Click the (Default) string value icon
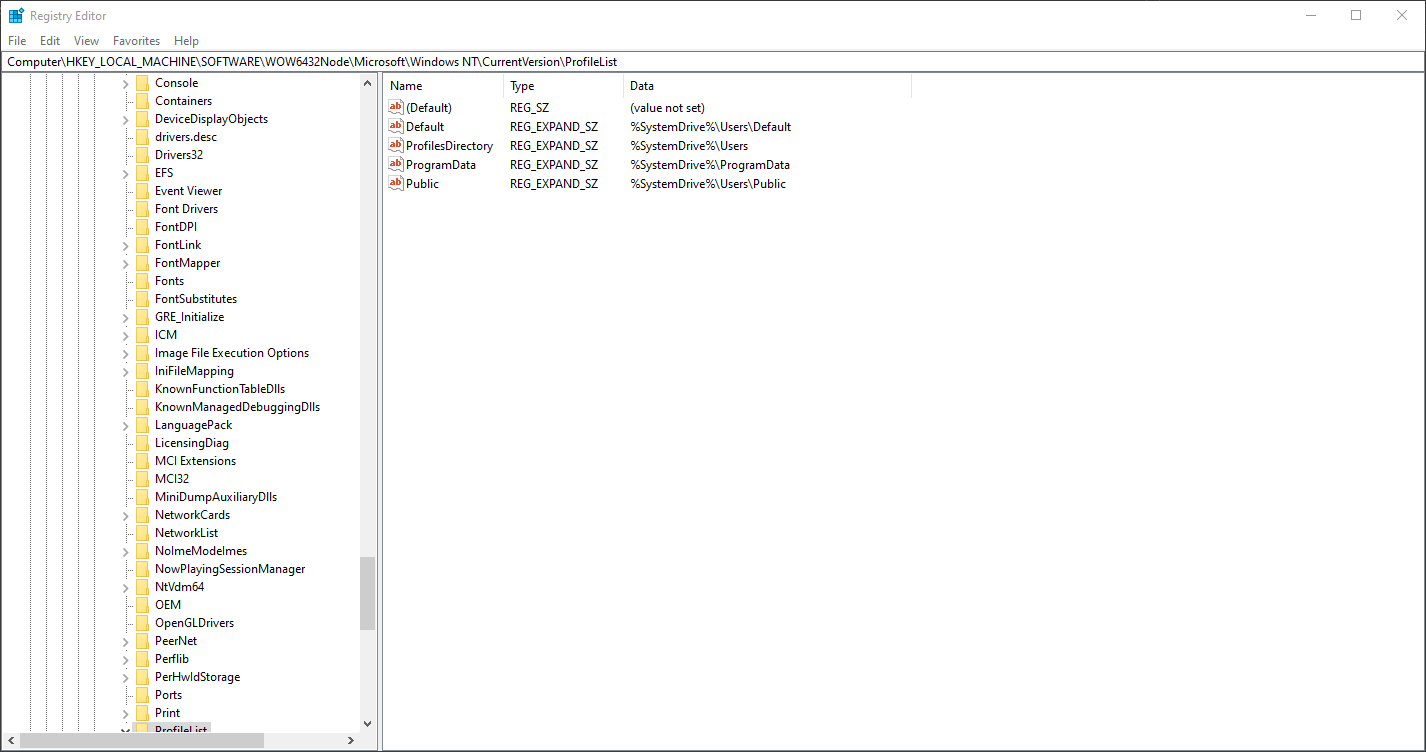Viewport: 1426px width, 752px height. (x=396, y=107)
